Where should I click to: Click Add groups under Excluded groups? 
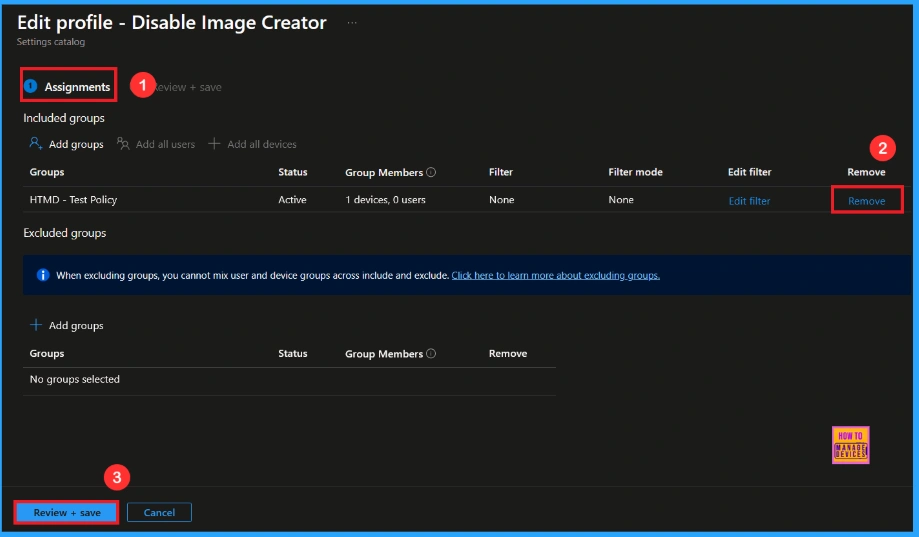pos(76,325)
